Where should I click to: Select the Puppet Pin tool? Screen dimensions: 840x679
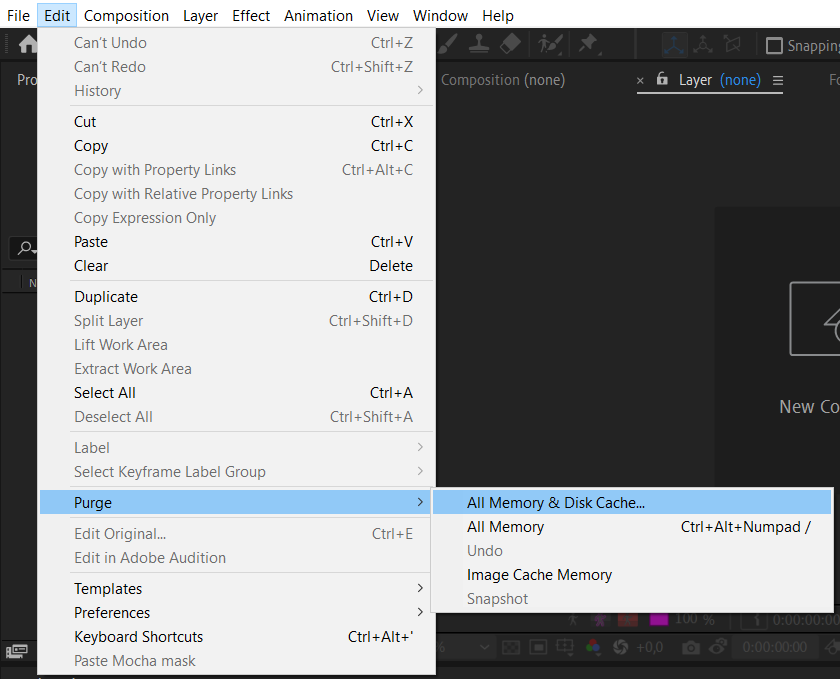(589, 44)
